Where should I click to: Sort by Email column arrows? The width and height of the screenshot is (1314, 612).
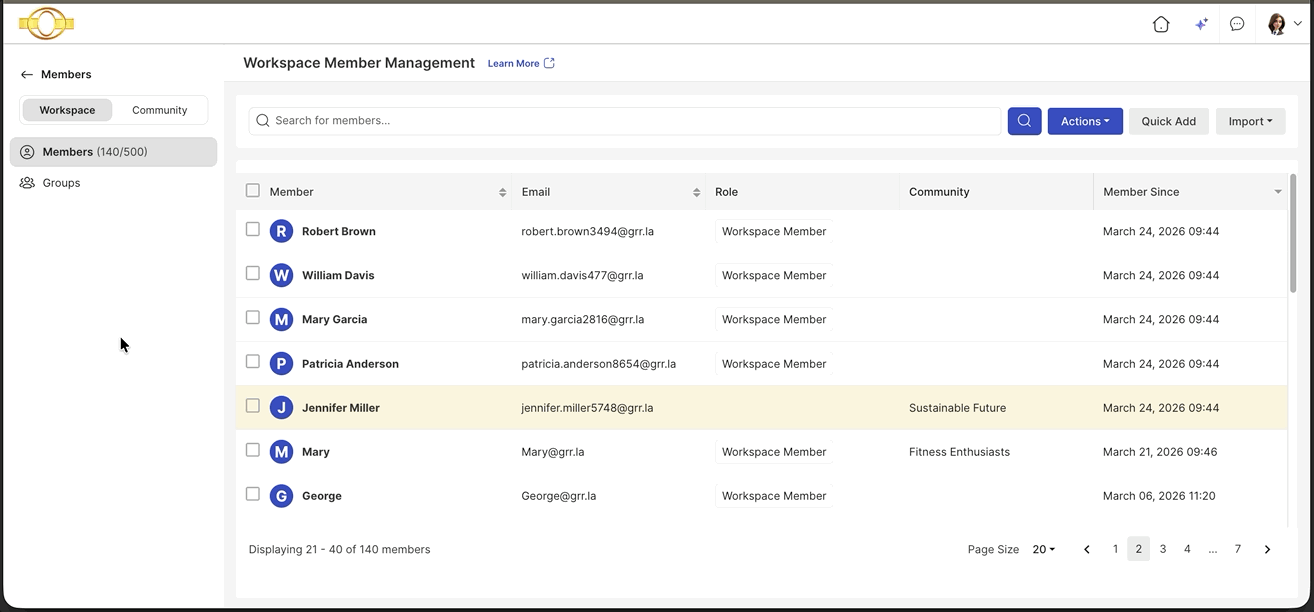coord(696,192)
